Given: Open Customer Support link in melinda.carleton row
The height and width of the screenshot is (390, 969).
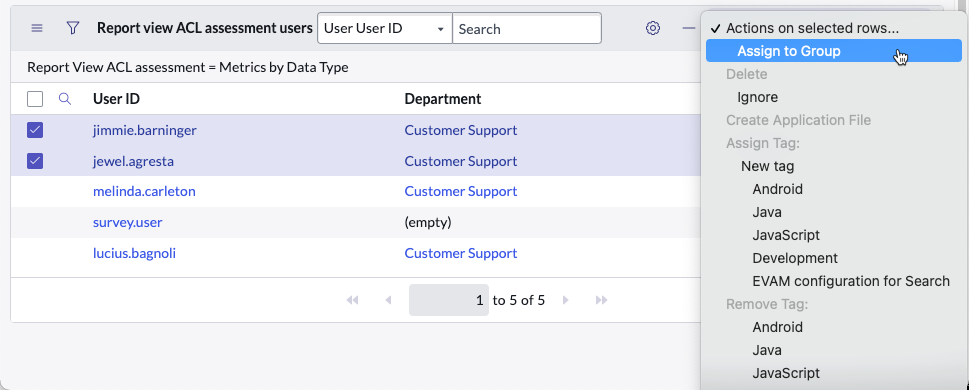Looking at the screenshot, I should 460,192.
